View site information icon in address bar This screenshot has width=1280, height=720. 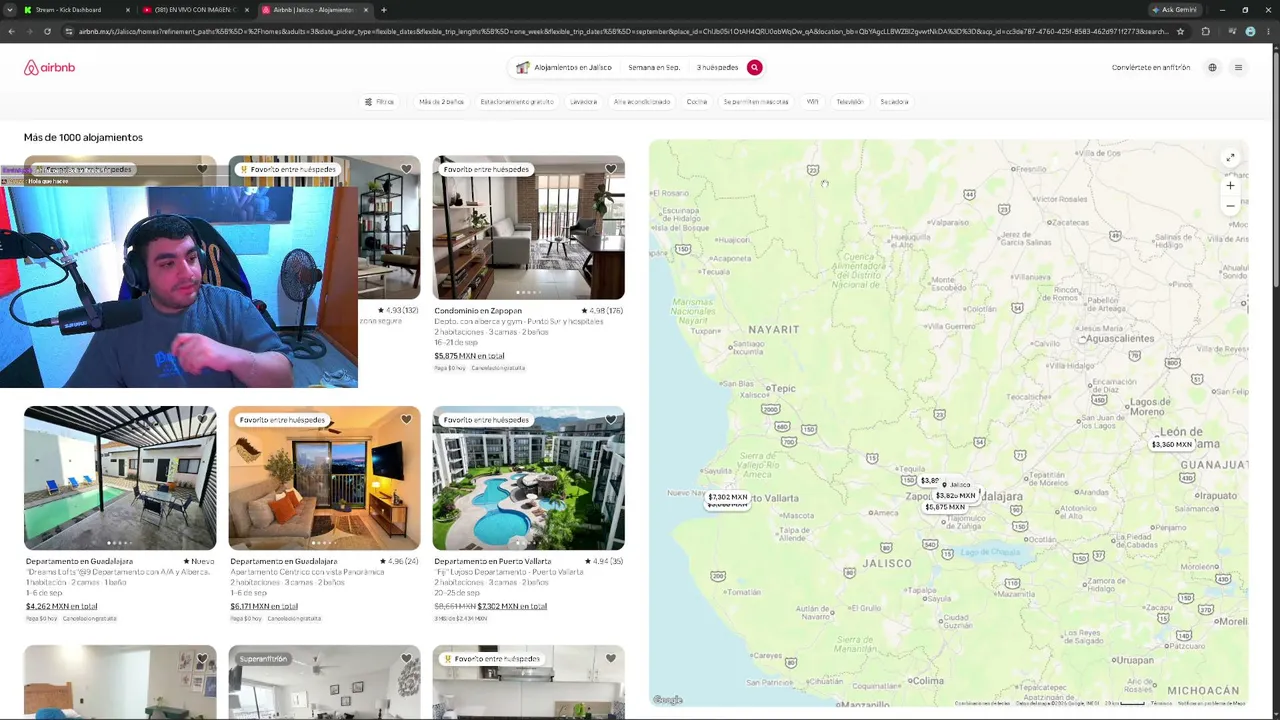pyautogui.click(x=68, y=31)
